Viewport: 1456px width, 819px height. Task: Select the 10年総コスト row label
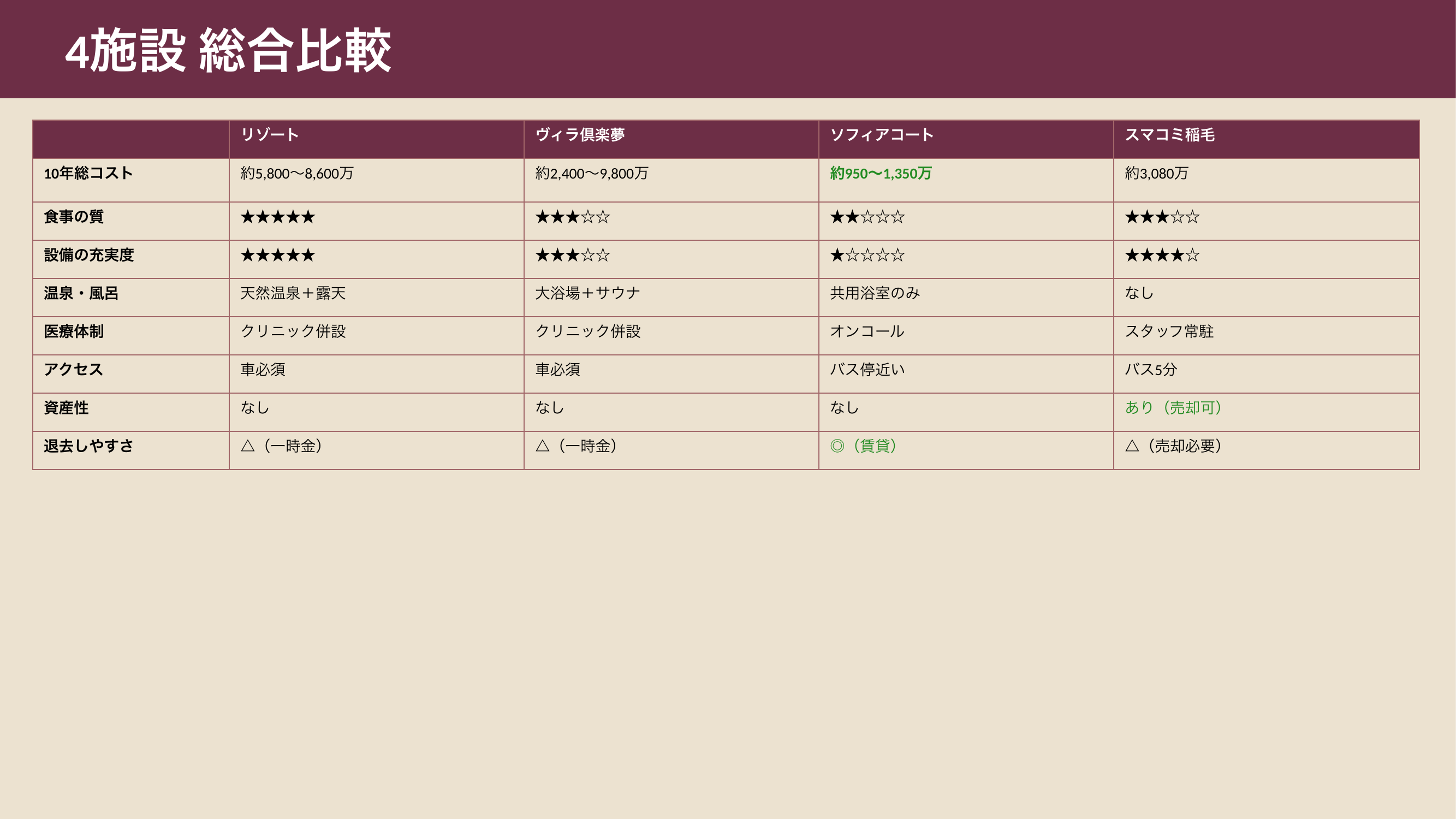tap(88, 173)
